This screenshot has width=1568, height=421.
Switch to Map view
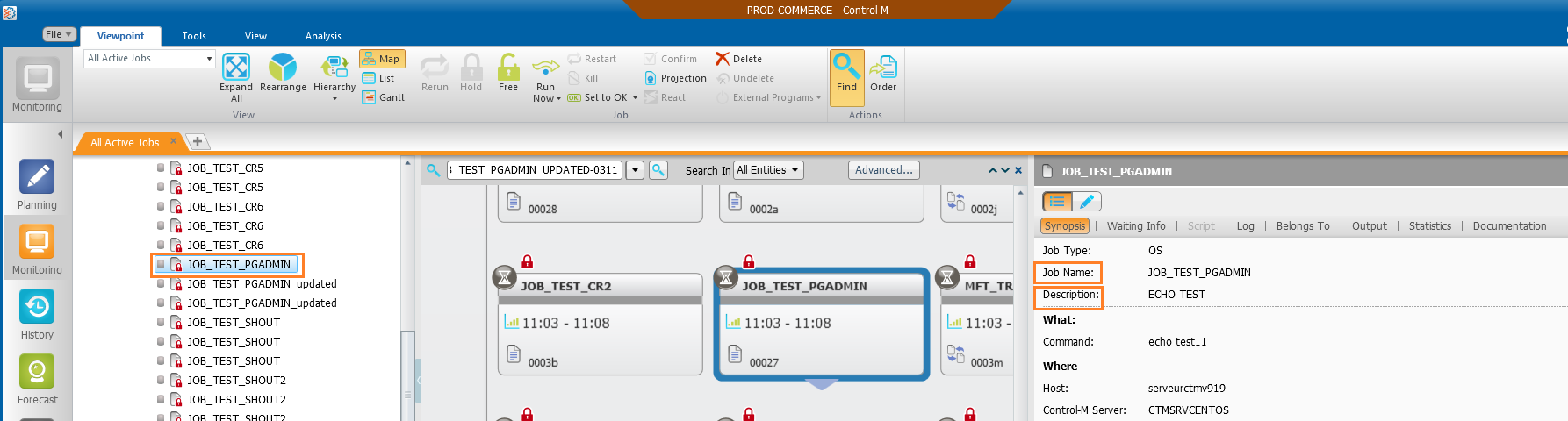pos(382,59)
